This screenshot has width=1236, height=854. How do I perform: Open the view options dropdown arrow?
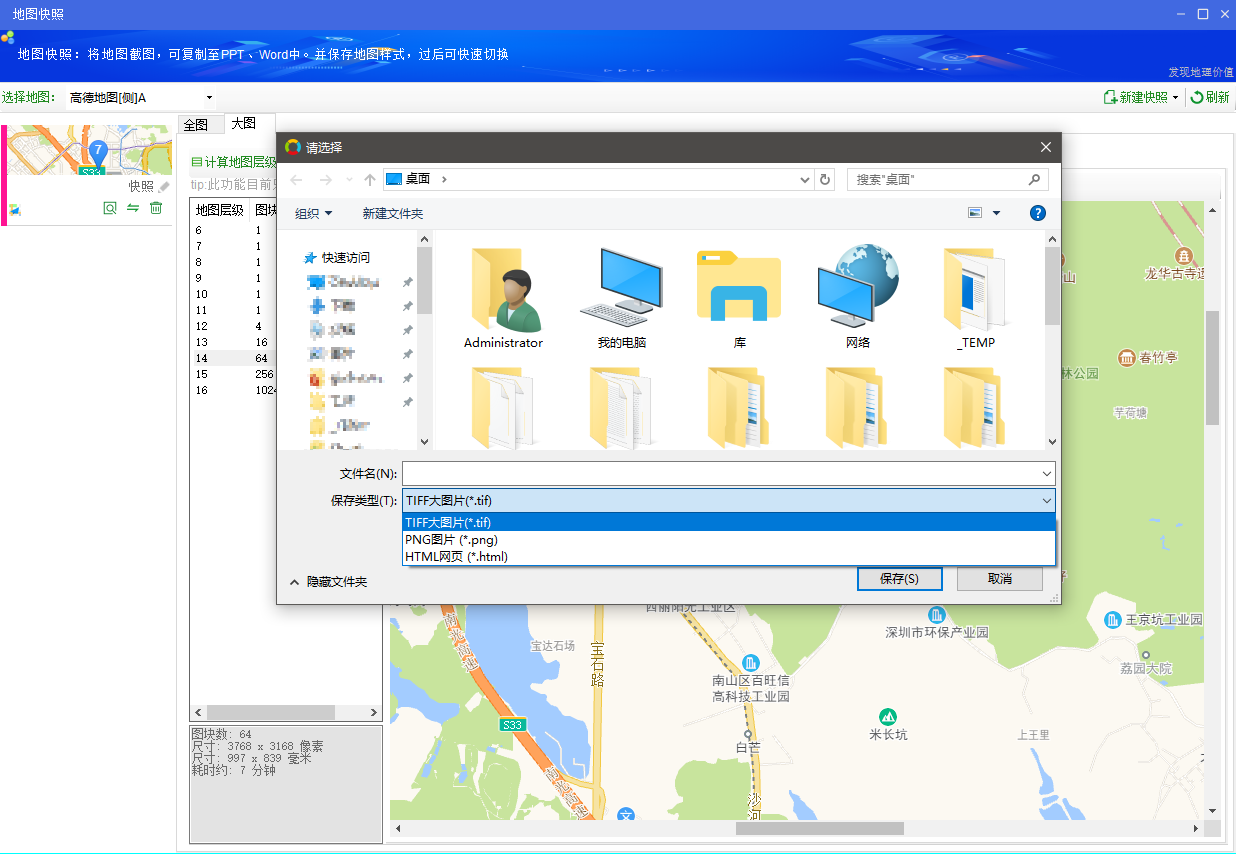pos(996,213)
